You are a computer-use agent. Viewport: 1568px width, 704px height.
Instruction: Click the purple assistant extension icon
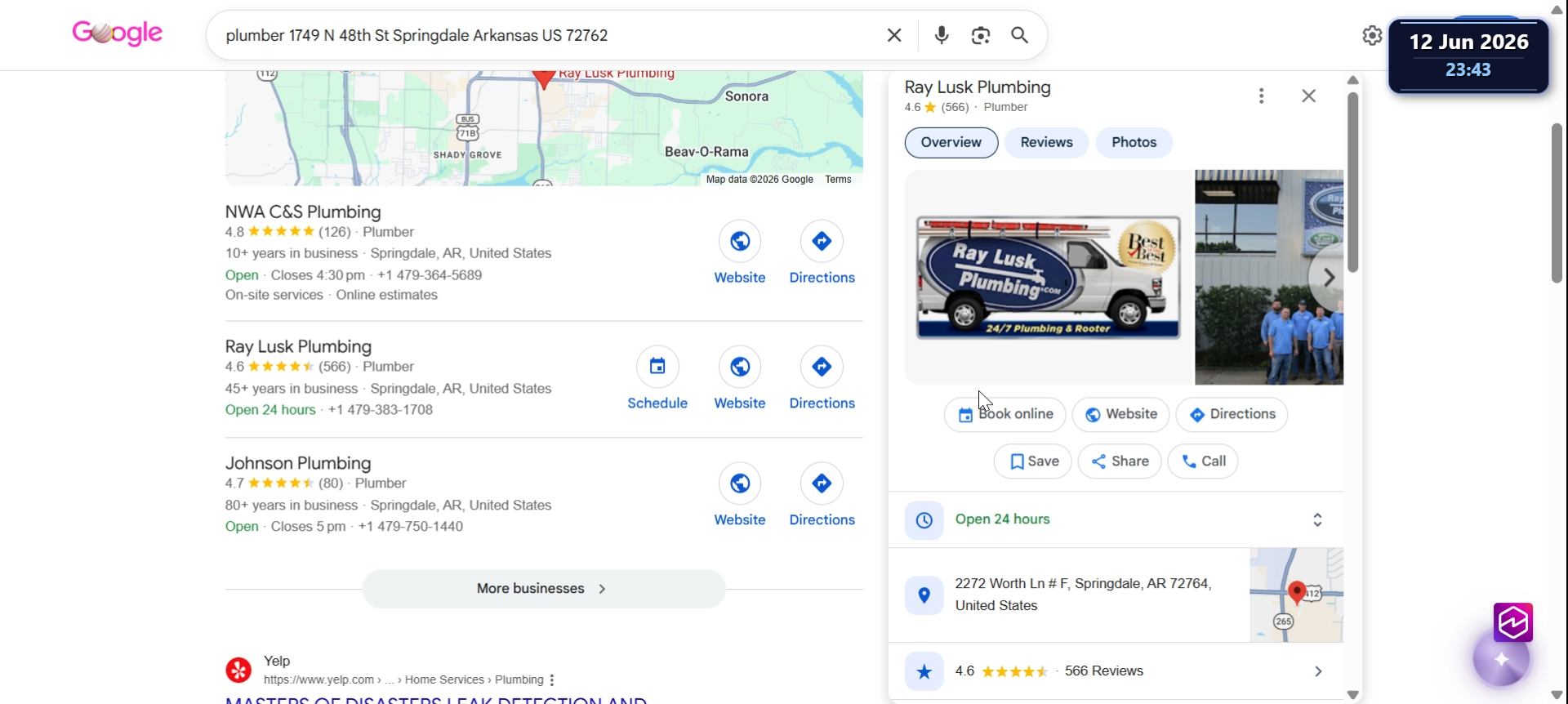[x=1513, y=623]
